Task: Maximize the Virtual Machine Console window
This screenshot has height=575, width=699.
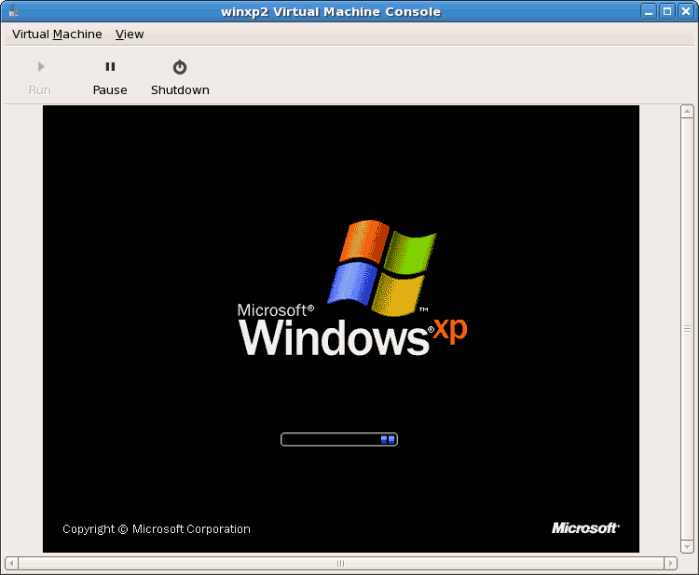Action: [x=667, y=11]
